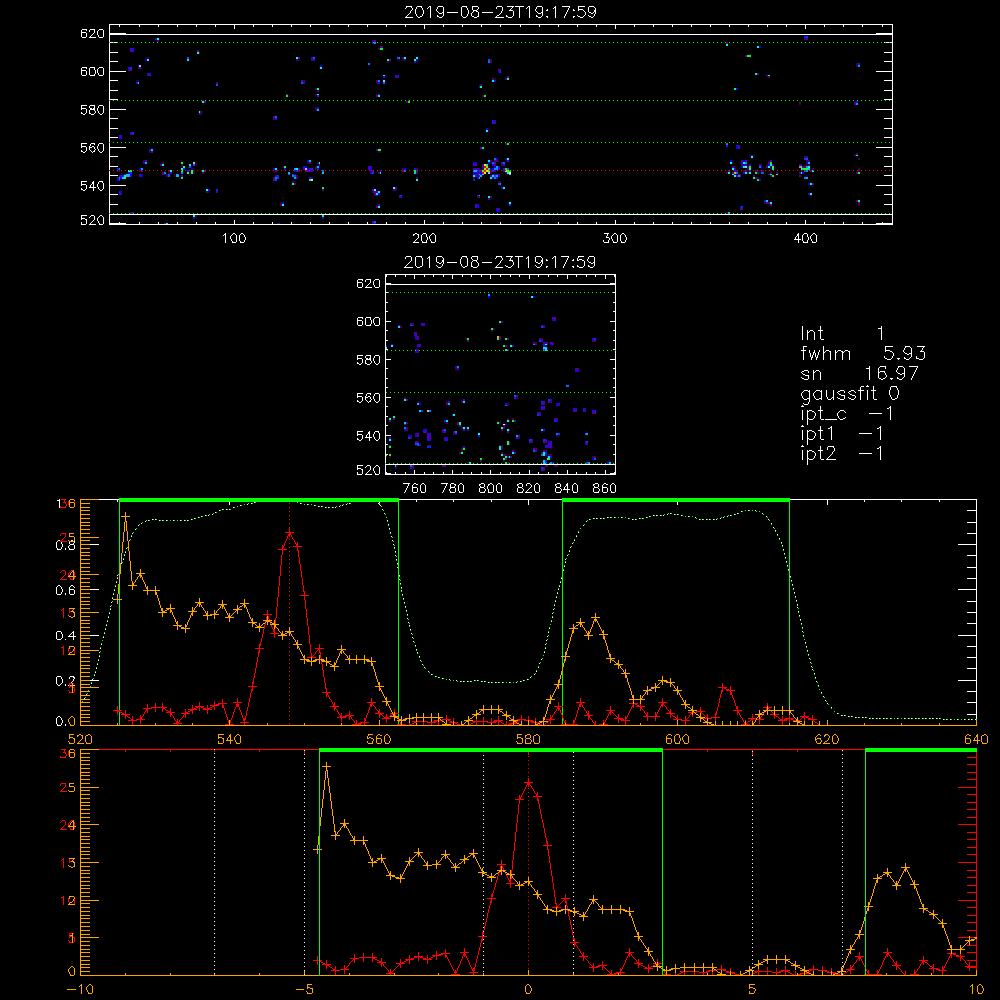Click x-axis label 820 of the small image panel
Screen dimensions: 1000x1000
point(528,488)
